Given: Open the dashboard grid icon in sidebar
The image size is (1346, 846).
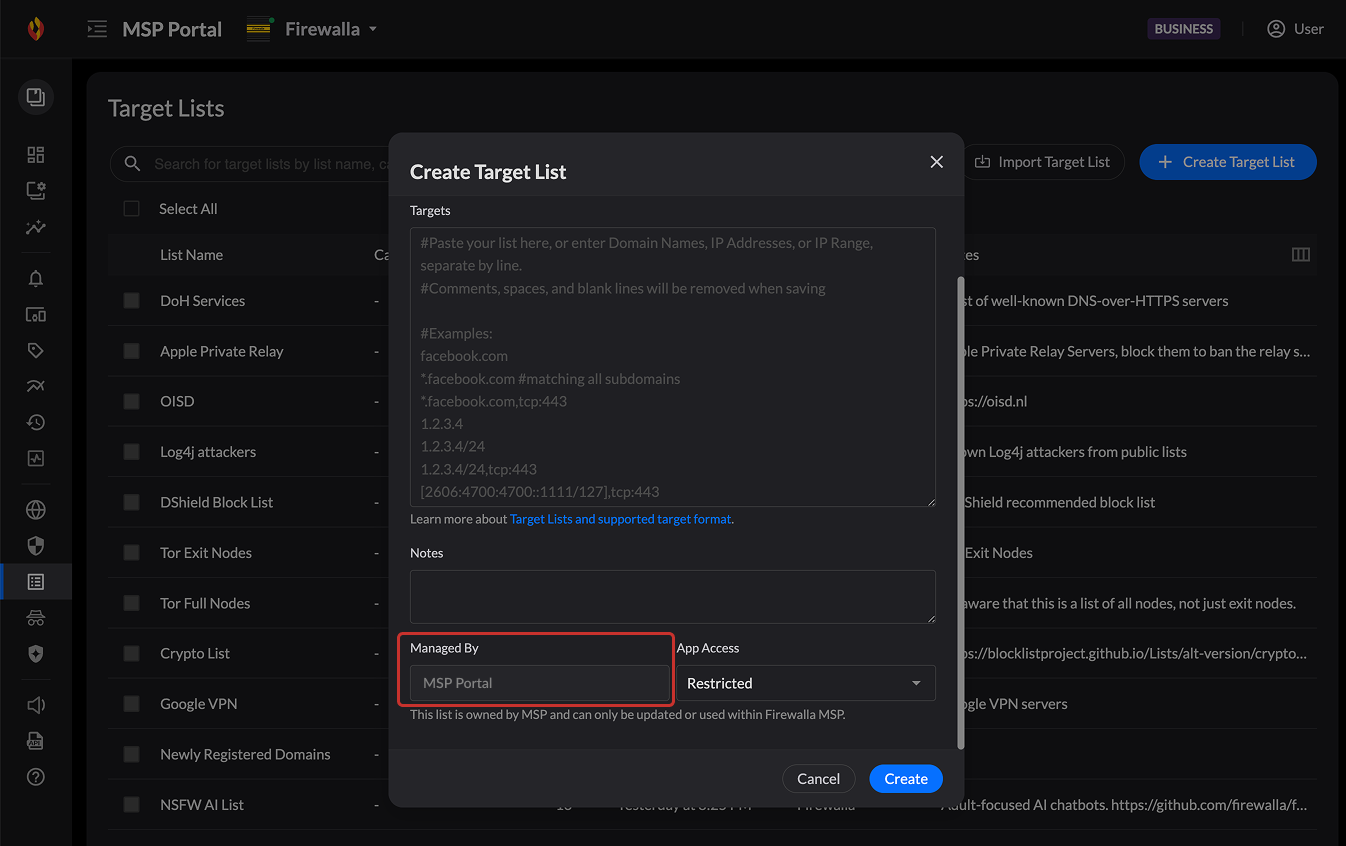Looking at the screenshot, I should pos(36,154).
